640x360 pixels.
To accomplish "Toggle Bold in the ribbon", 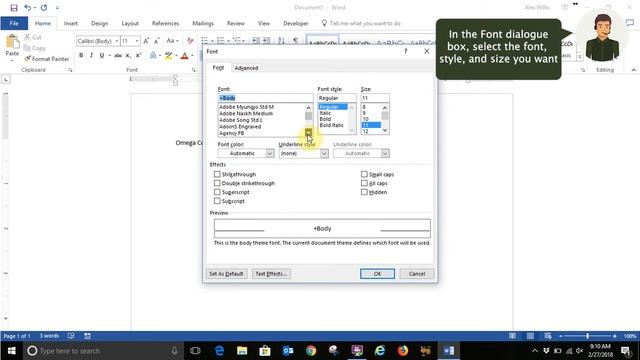I will [81, 55].
